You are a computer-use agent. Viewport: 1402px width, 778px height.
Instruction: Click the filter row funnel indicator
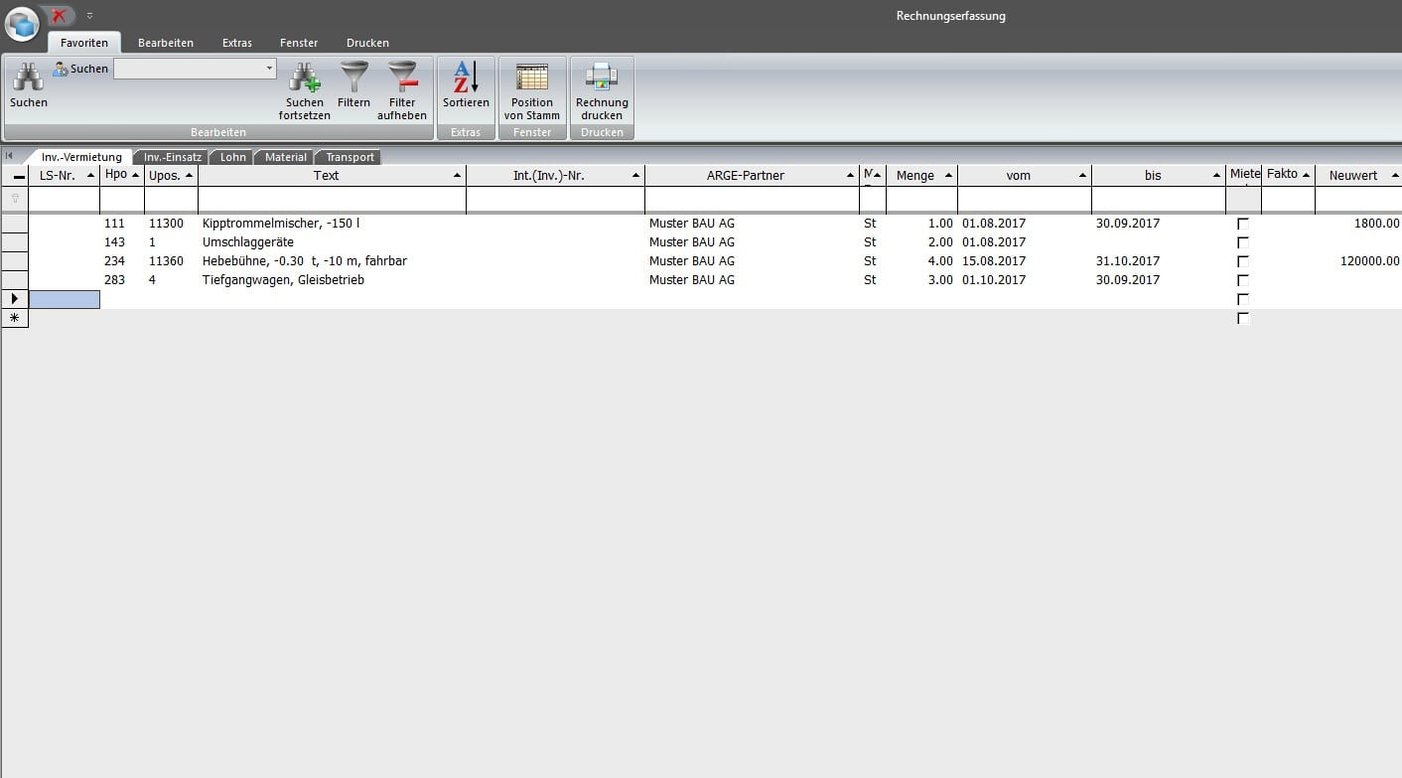tap(15, 199)
